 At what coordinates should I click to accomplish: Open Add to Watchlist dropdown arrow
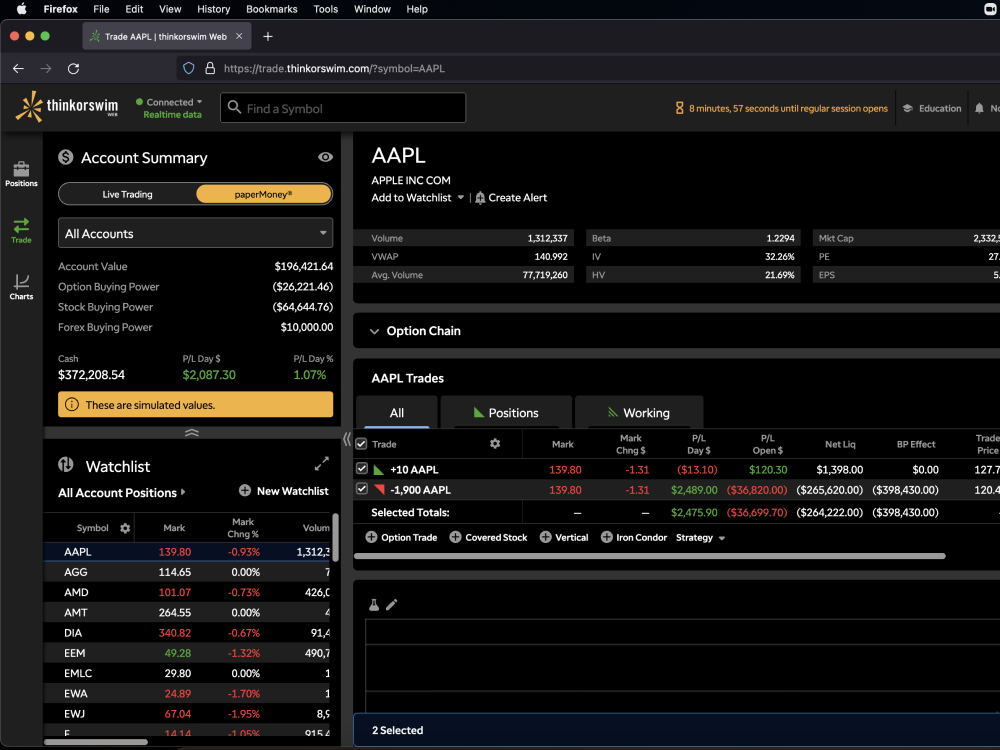click(x=460, y=198)
